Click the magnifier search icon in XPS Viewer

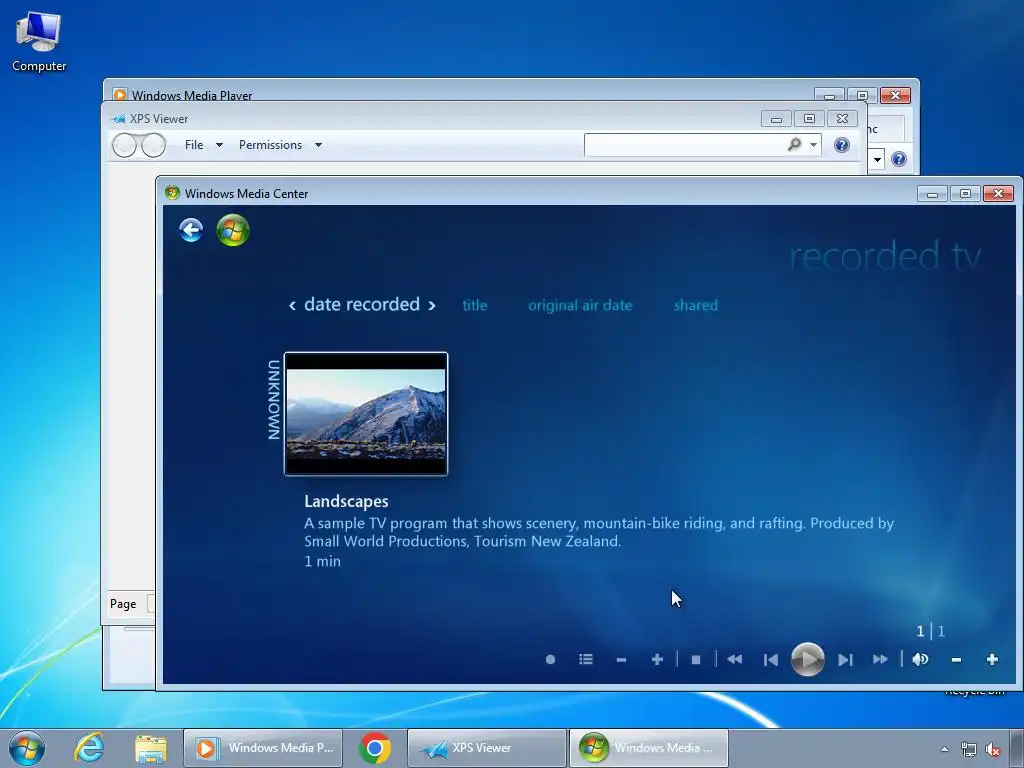794,144
